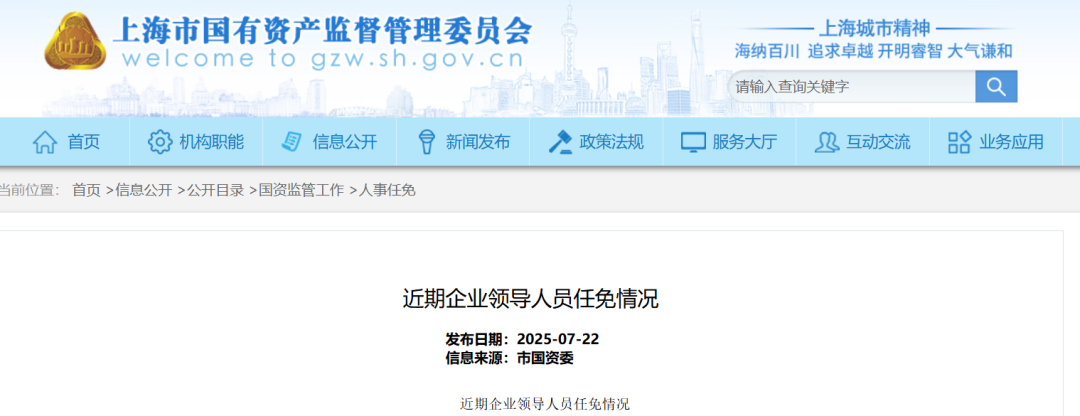The height and width of the screenshot is (416, 1080).
Task: Click the welcome to gzw.sh.gov.cn text
Action: pyautogui.click(x=322, y=59)
